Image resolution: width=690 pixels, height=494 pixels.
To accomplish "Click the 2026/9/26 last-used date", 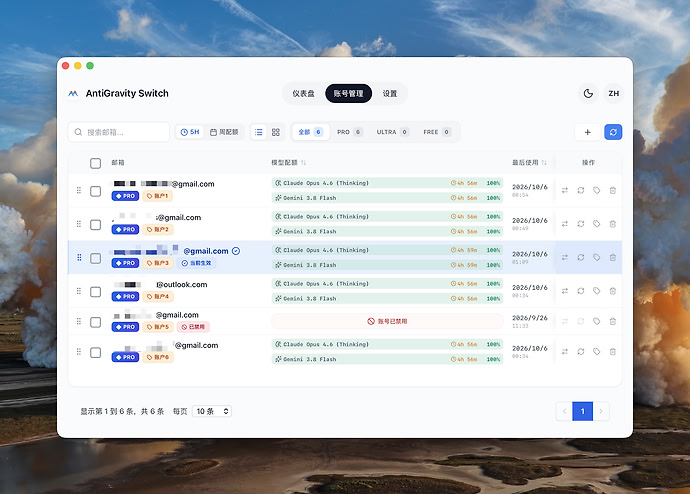I will tap(530, 318).
